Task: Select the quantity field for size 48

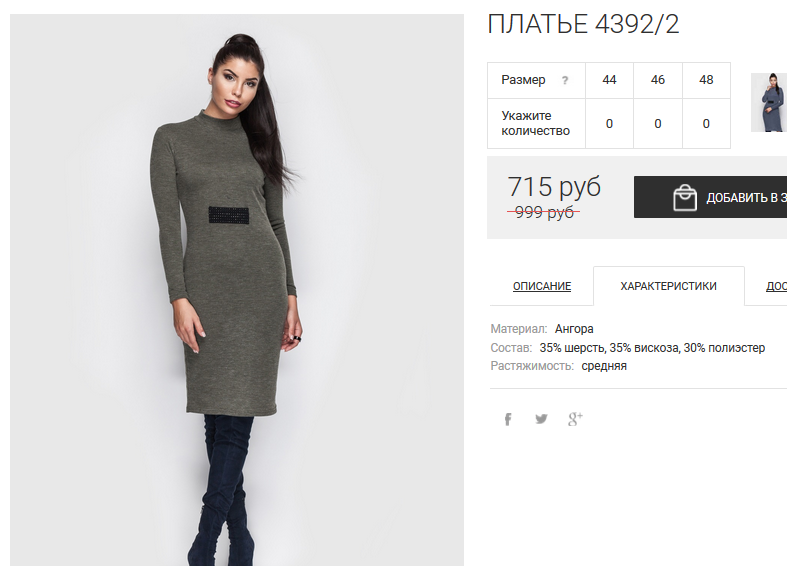Action: 706,123
